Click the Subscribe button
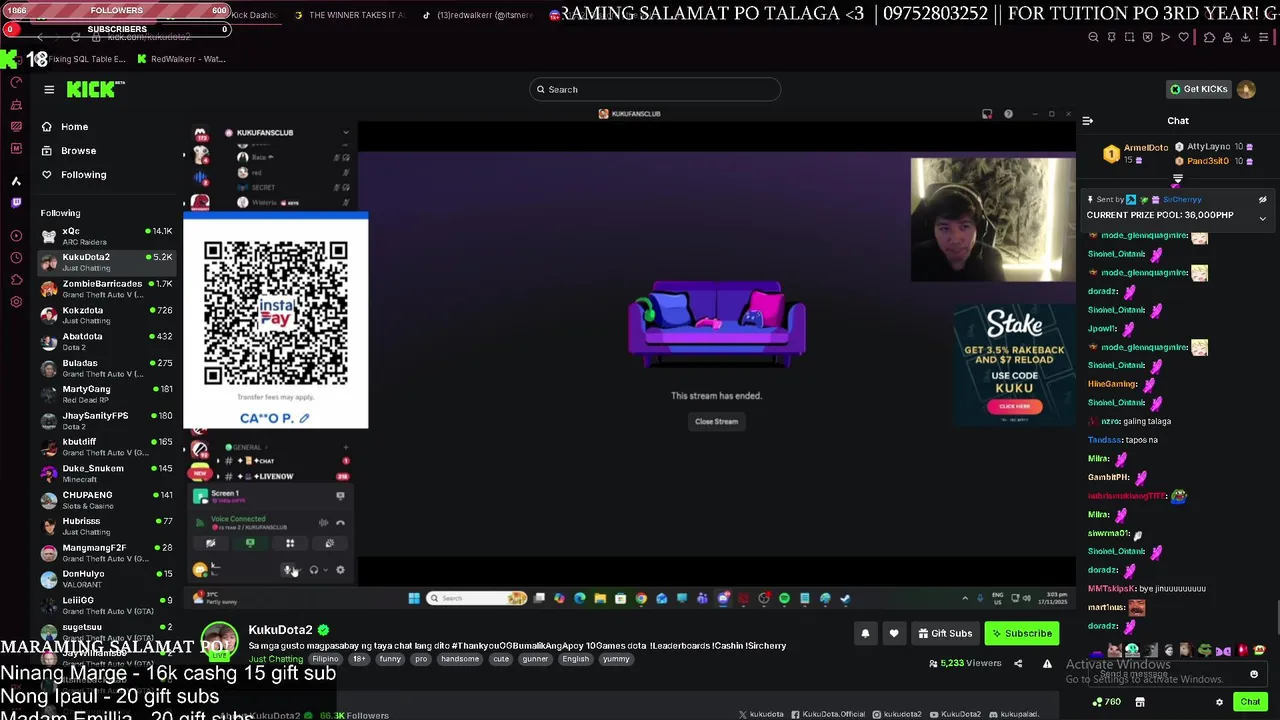Image resolution: width=1280 pixels, height=720 pixels. pyautogui.click(x=1021, y=633)
